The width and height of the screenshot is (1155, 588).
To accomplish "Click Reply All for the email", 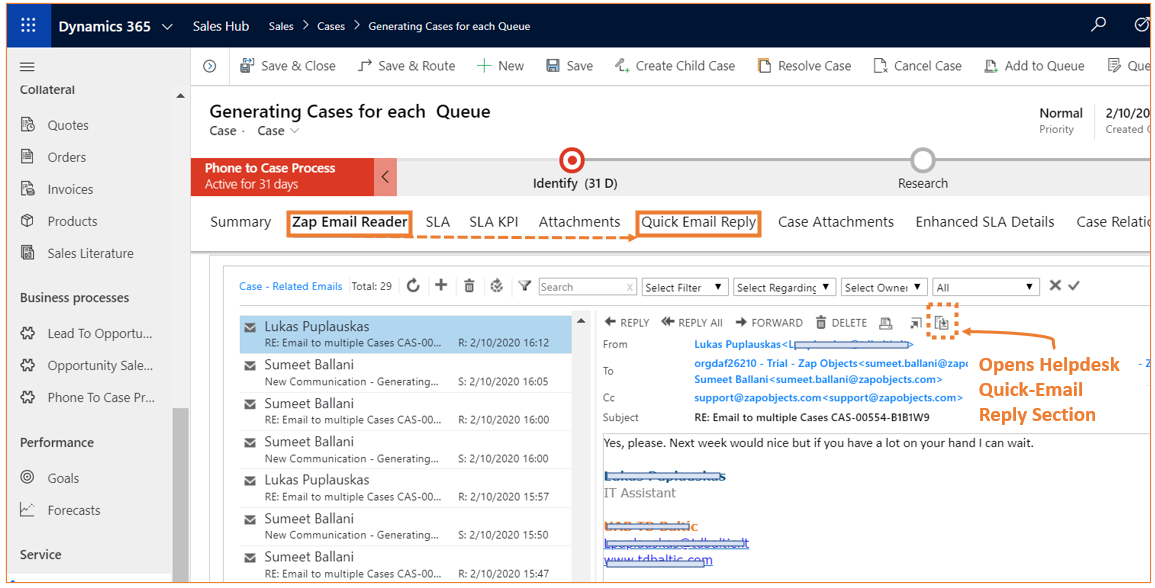I will [x=692, y=323].
